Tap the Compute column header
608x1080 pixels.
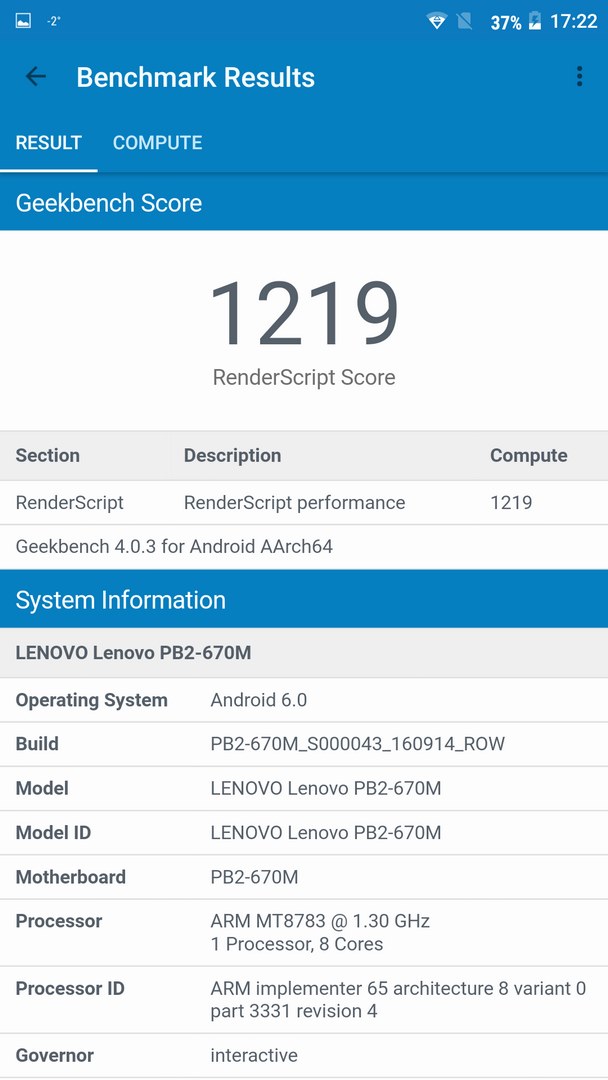tap(529, 455)
